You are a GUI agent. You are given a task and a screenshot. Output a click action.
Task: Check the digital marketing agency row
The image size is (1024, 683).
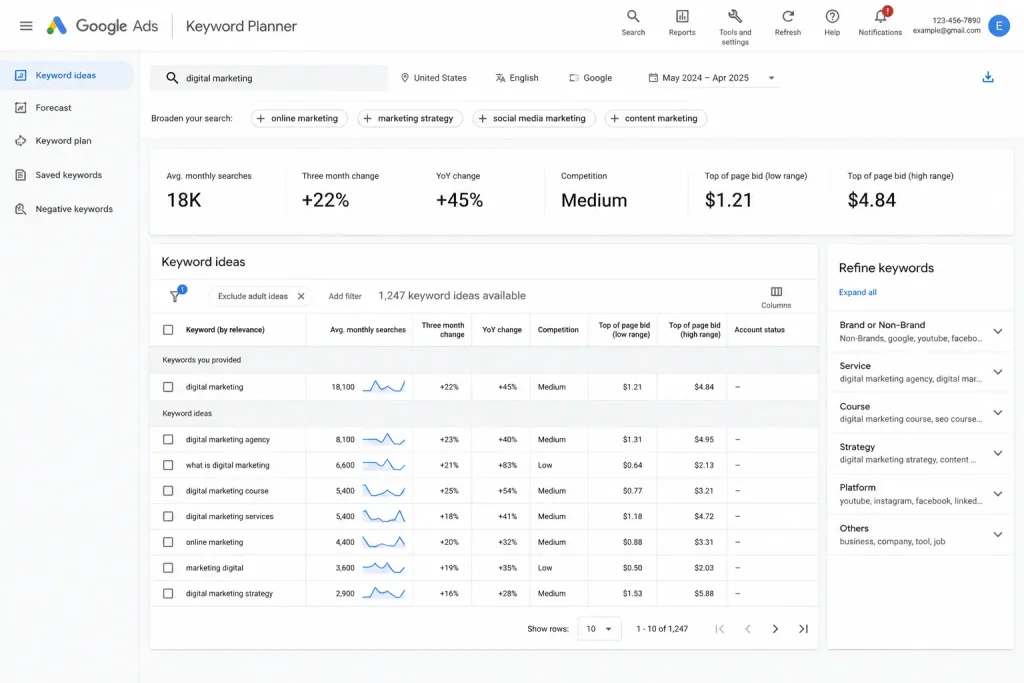pos(168,439)
